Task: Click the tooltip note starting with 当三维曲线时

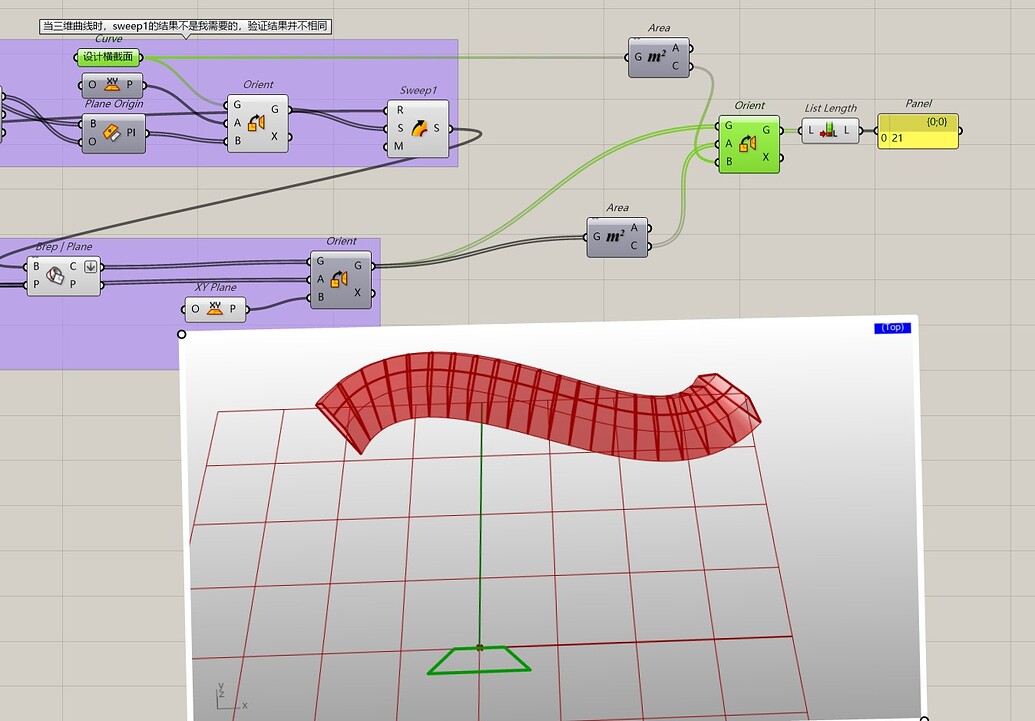Action: 185,27
